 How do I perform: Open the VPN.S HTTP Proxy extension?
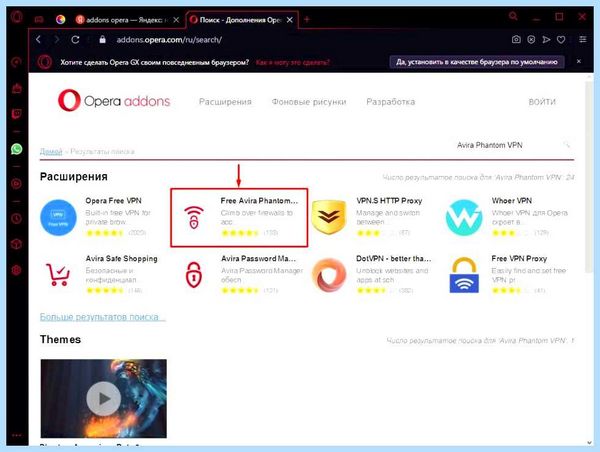389,201
